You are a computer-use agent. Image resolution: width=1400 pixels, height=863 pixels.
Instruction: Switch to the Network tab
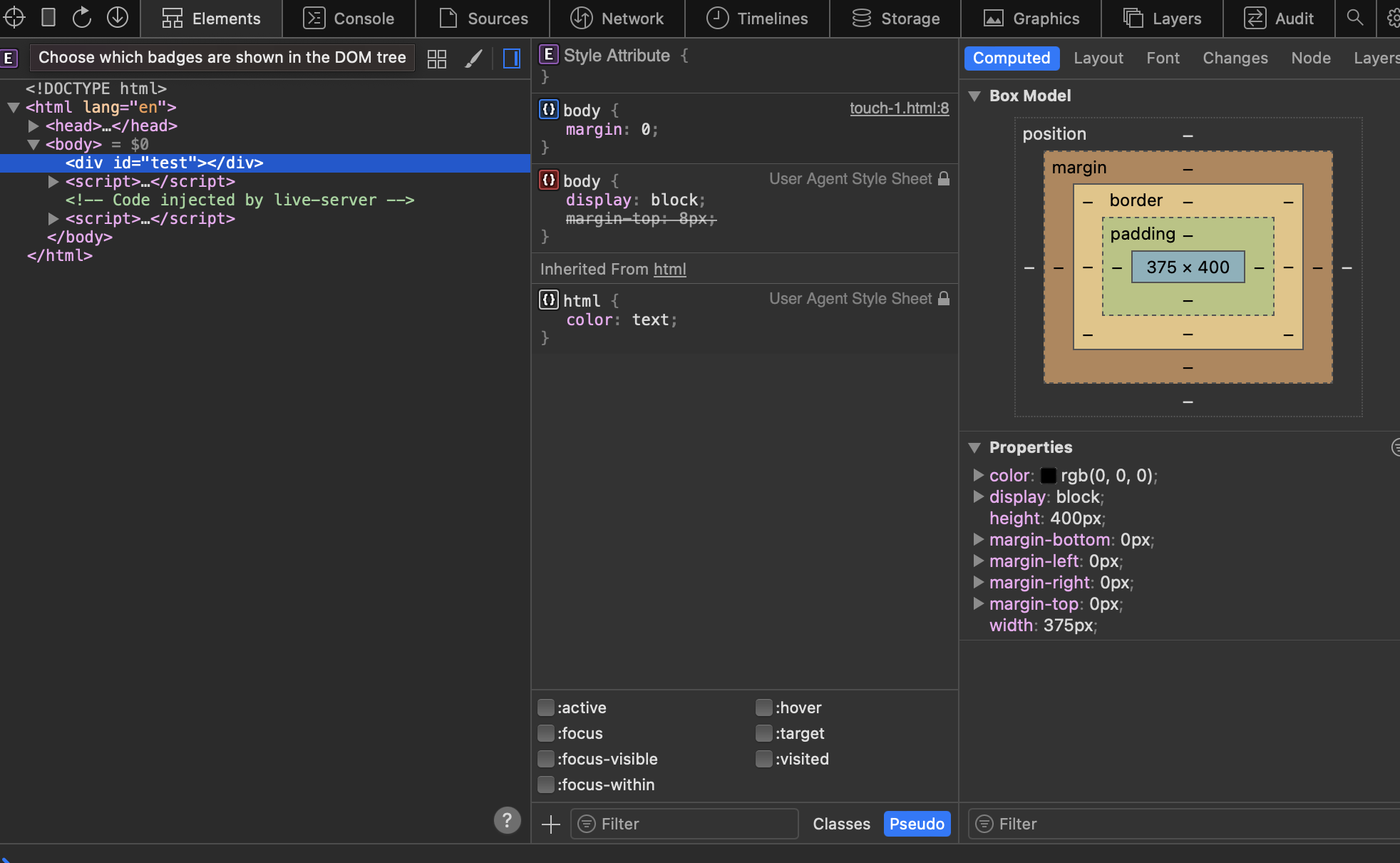pos(617,19)
